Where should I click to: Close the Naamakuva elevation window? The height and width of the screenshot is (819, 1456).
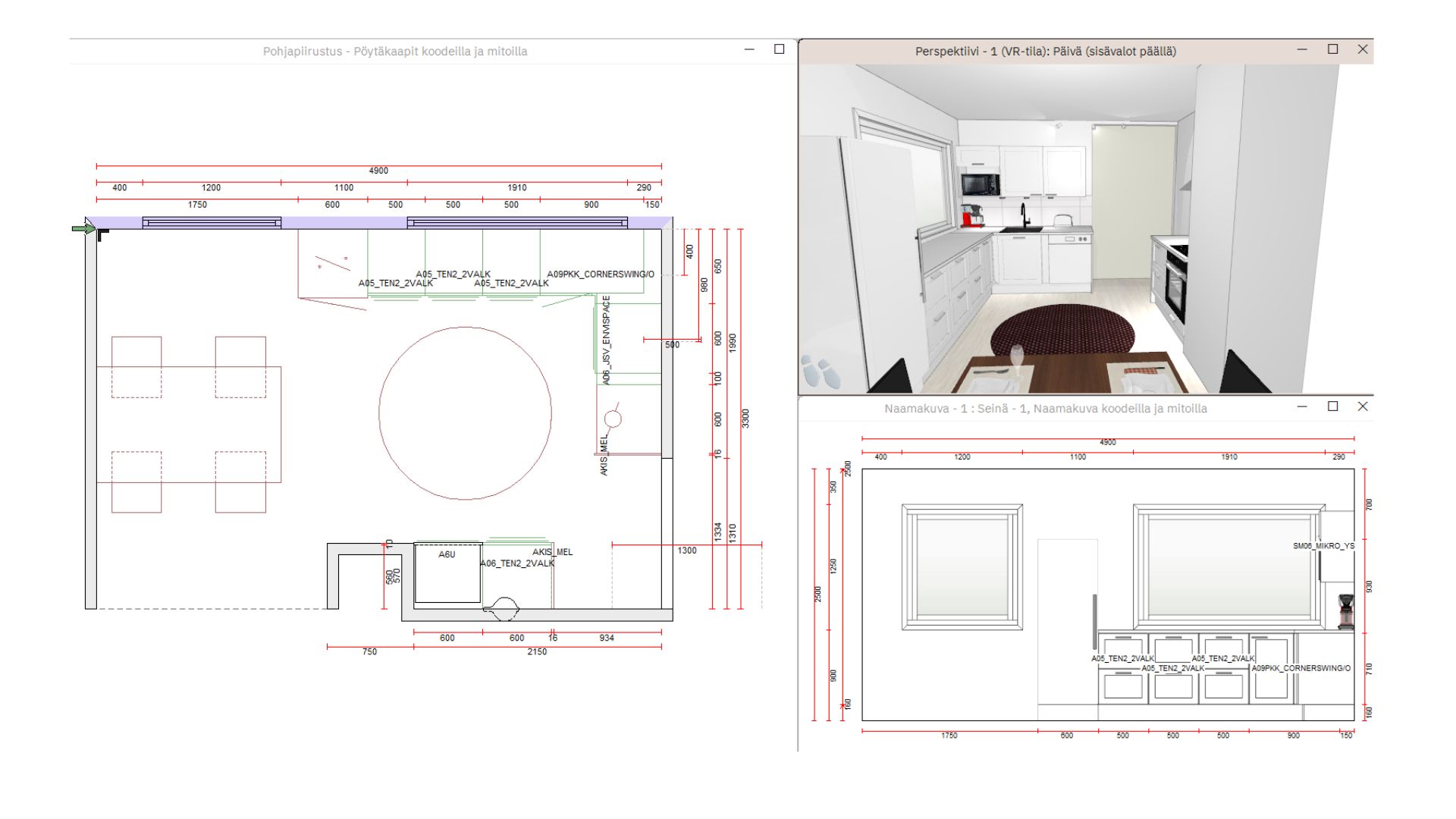pos(1362,406)
